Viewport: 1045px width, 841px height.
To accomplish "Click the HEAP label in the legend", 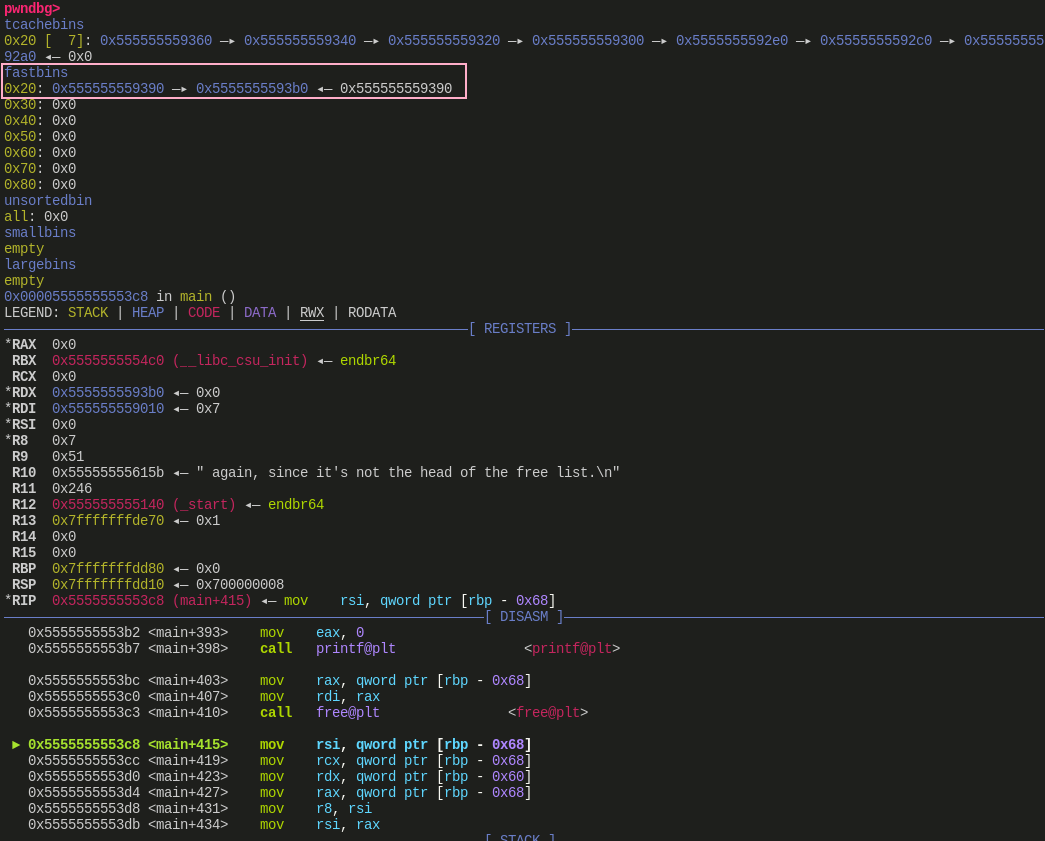I will [148, 313].
